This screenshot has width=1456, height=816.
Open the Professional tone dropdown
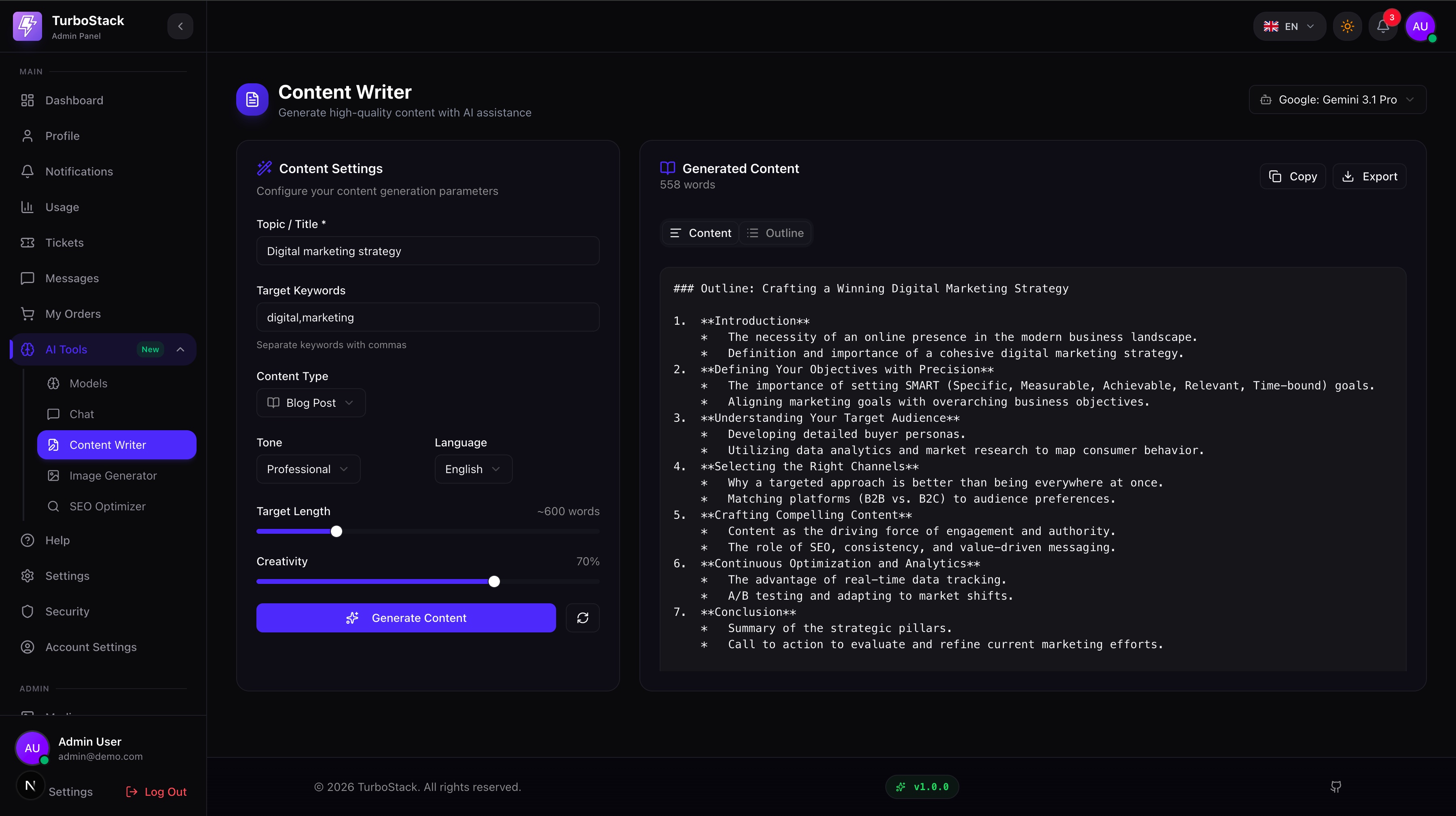[308, 469]
